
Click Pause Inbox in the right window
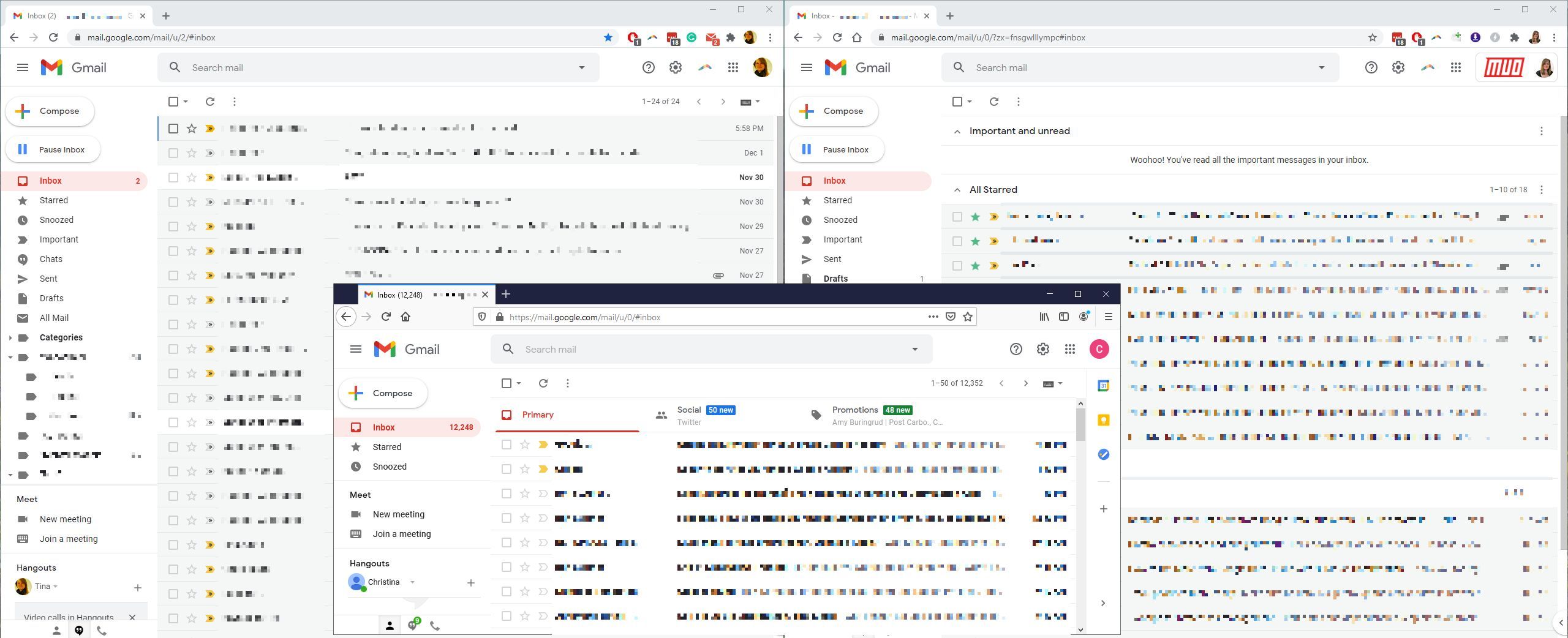click(836, 149)
